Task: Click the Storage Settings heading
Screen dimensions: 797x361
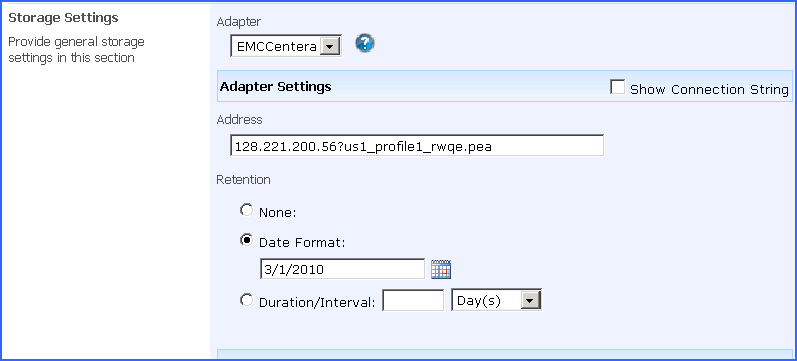Action: (64, 18)
